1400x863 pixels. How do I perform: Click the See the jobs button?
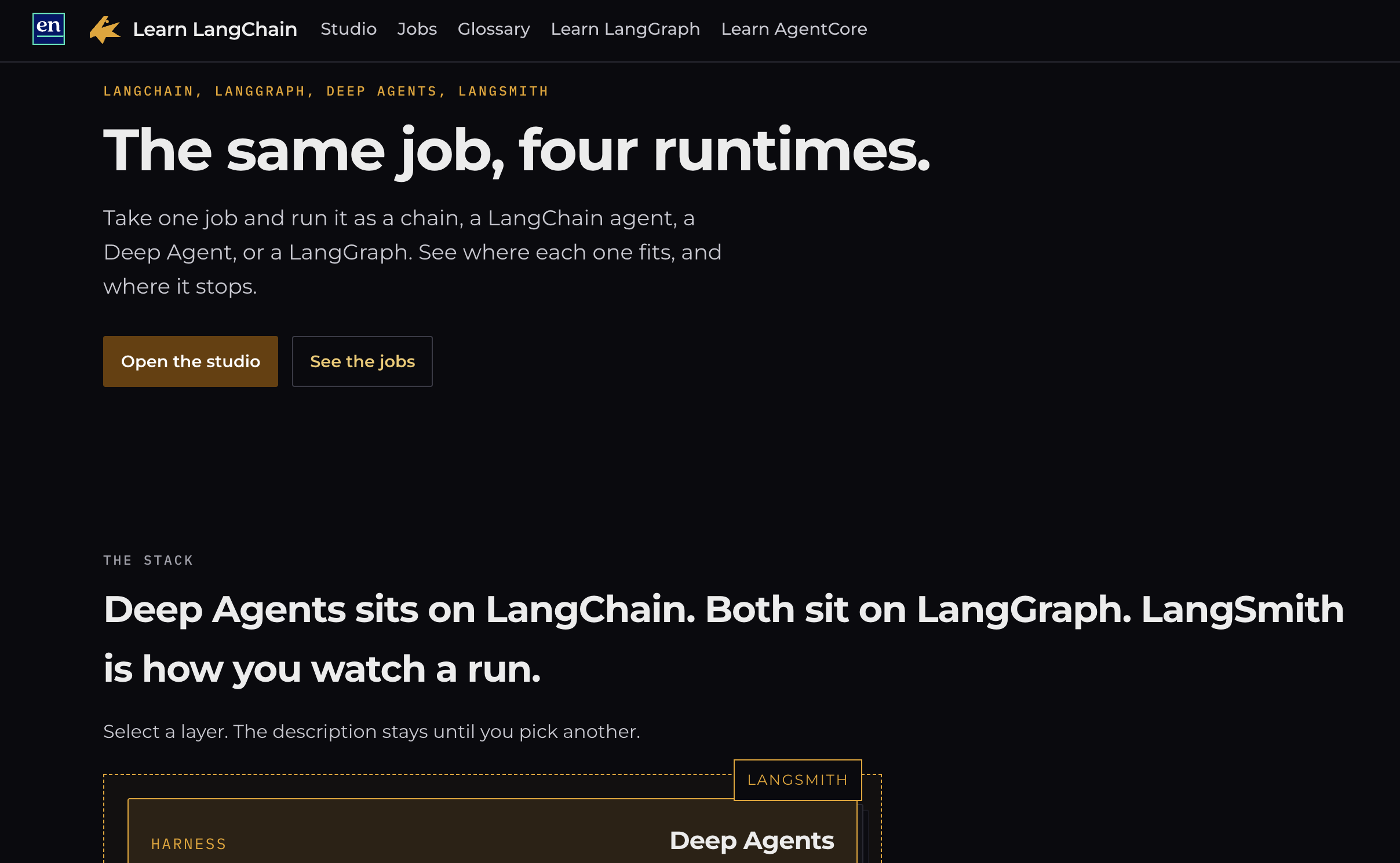(362, 361)
